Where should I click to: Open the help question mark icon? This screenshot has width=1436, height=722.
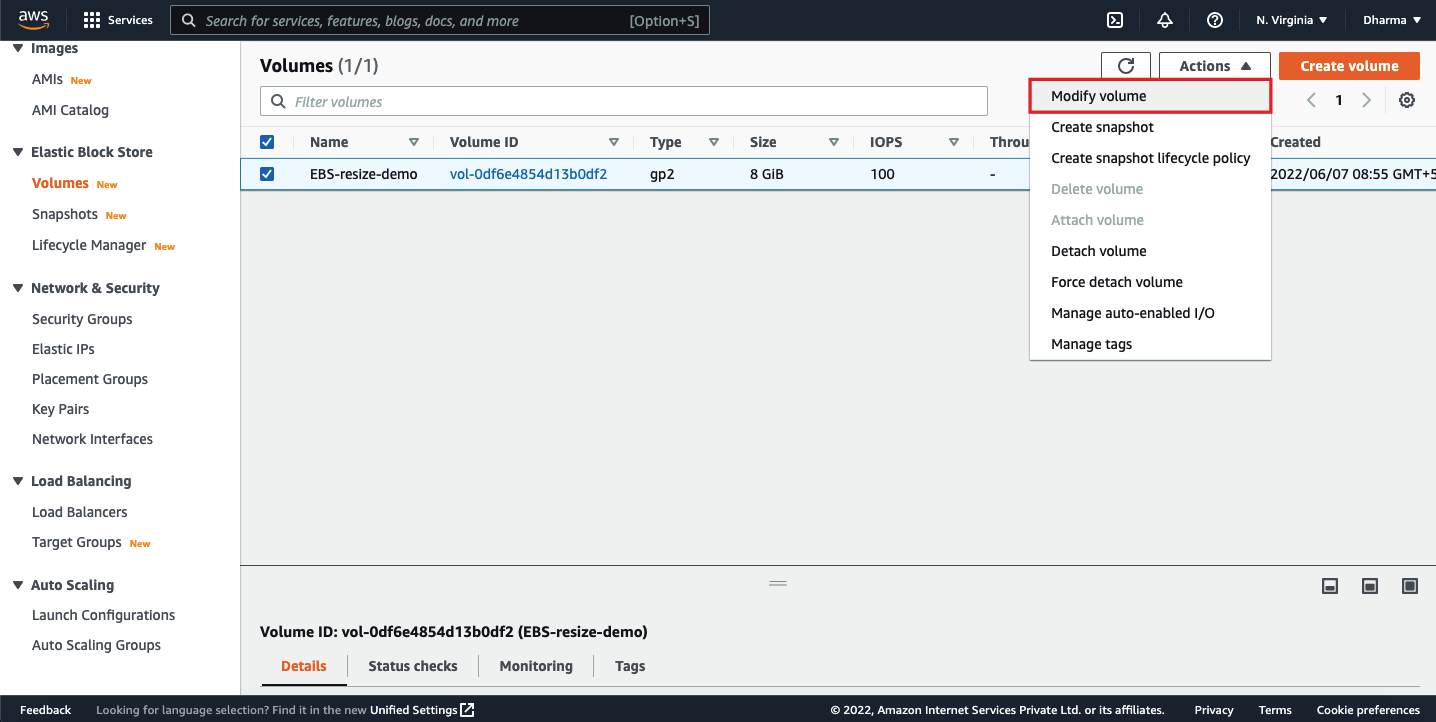click(1215, 20)
